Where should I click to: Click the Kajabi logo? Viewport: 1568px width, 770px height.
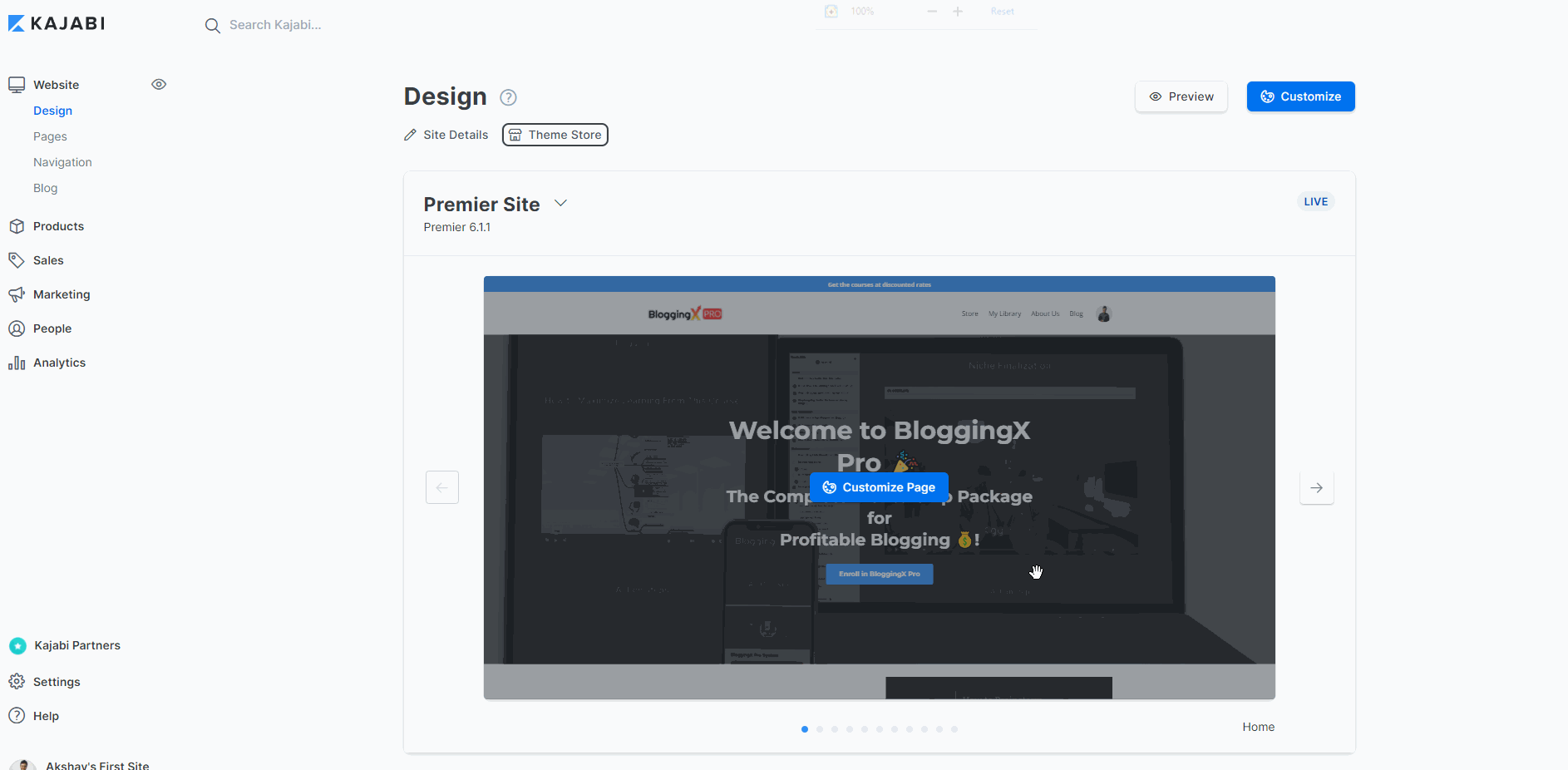click(x=57, y=23)
